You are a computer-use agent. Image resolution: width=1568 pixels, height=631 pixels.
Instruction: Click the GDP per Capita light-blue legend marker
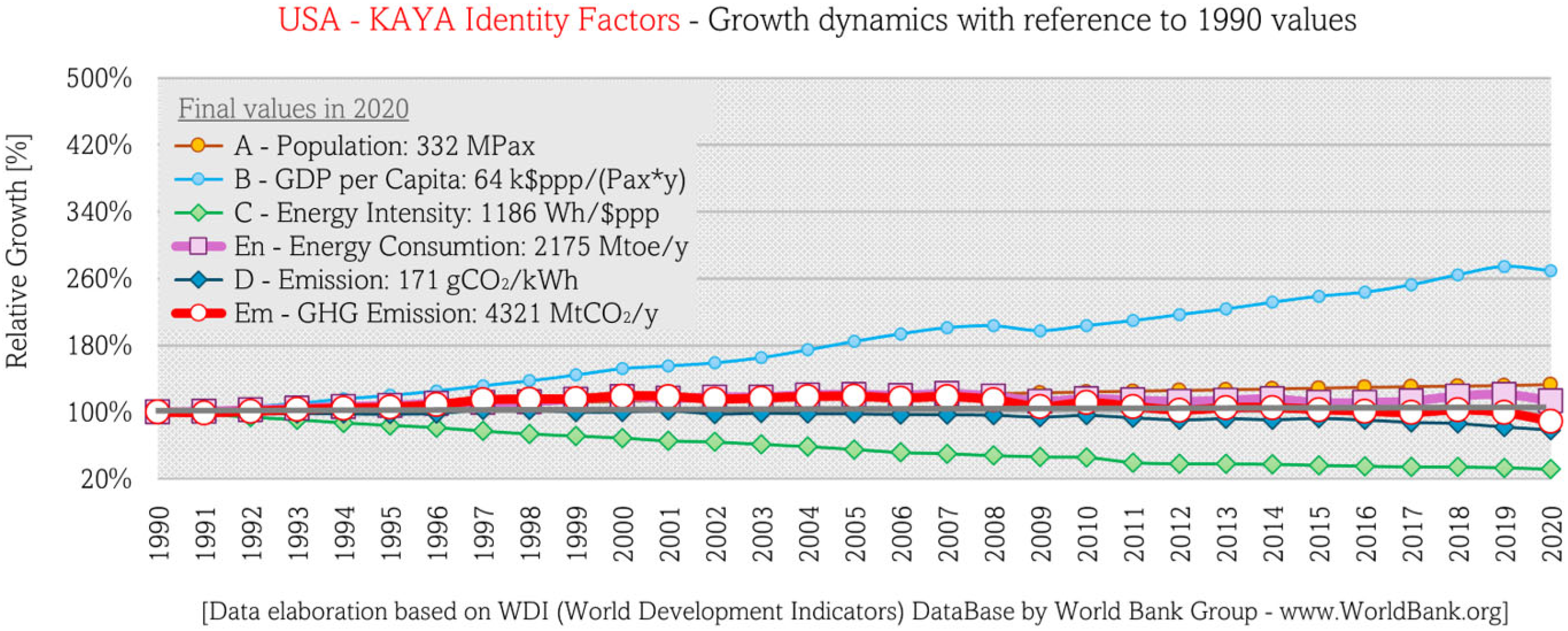coord(198,180)
